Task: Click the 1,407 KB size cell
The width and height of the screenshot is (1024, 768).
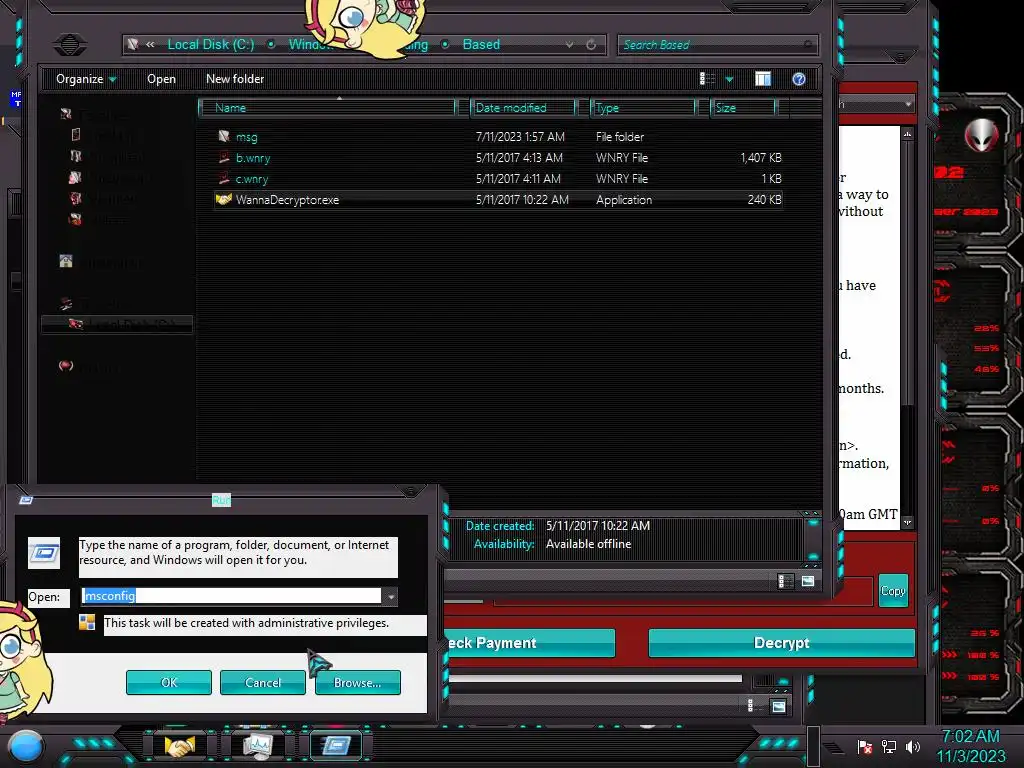Action: pyautogui.click(x=761, y=157)
